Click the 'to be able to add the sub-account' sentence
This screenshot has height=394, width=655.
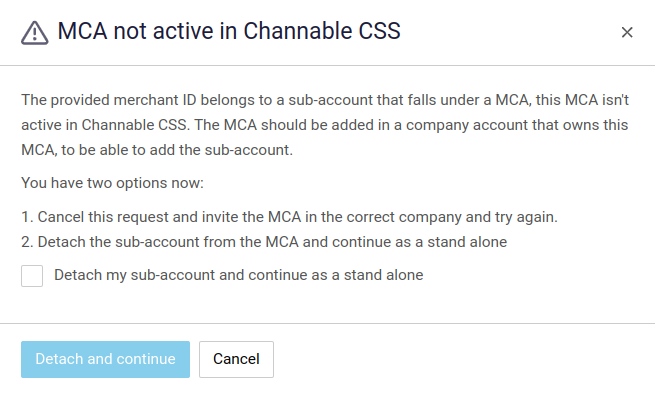tap(177, 150)
